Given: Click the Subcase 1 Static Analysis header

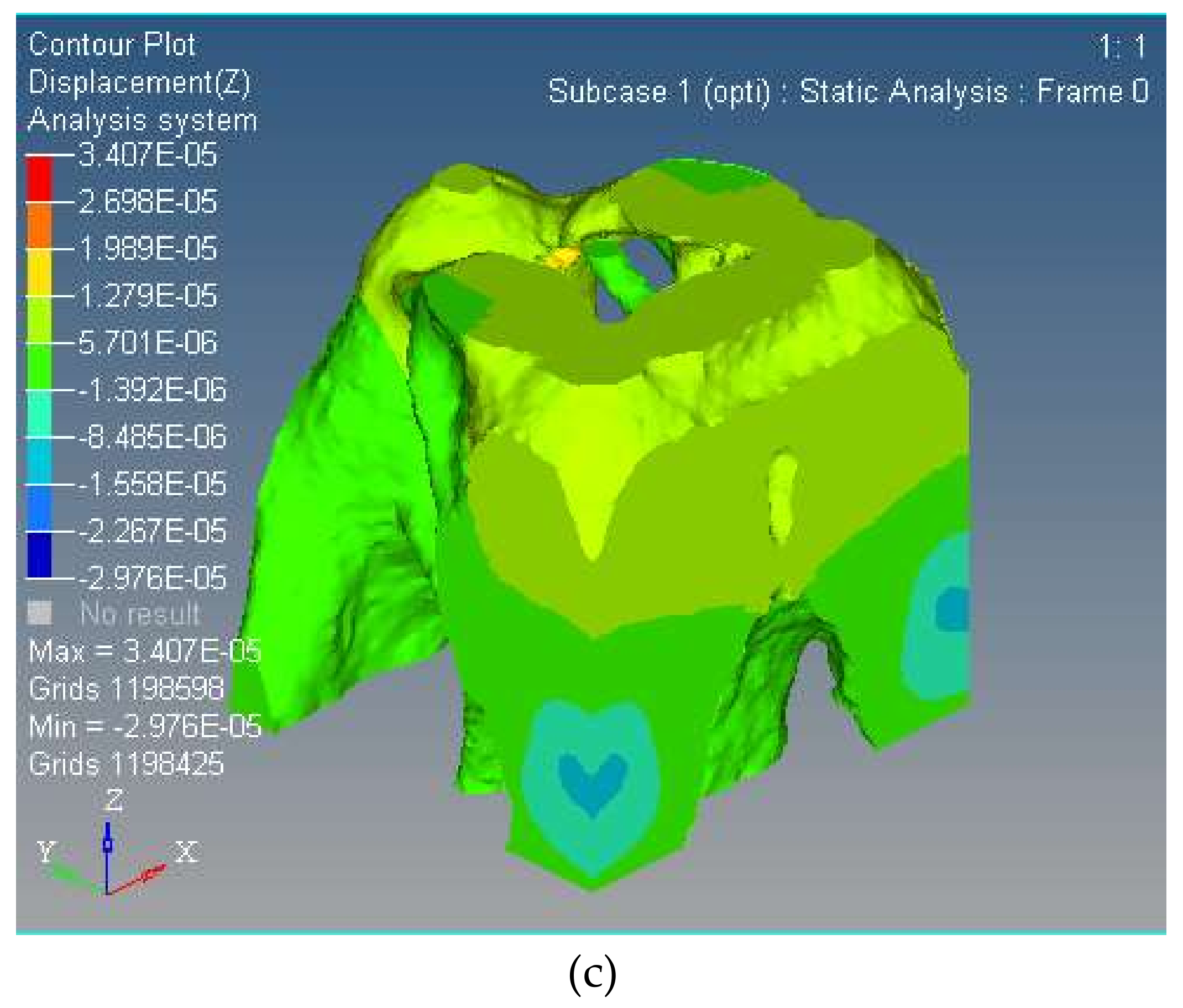Looking at the screenshot, I should [849, 91].
